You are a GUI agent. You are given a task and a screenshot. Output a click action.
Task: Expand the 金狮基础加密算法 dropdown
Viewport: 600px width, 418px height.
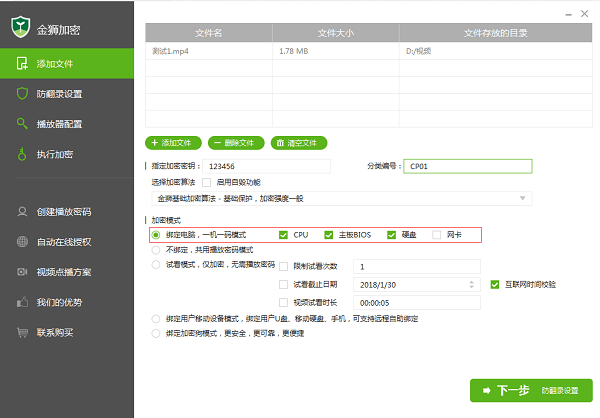[342, 198]
